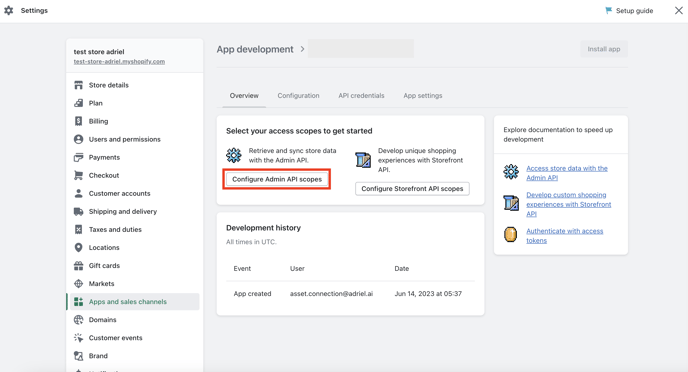The image size is (688, 372).
Task: Open Store details via storefront icon
Action: tap(79, 85)
